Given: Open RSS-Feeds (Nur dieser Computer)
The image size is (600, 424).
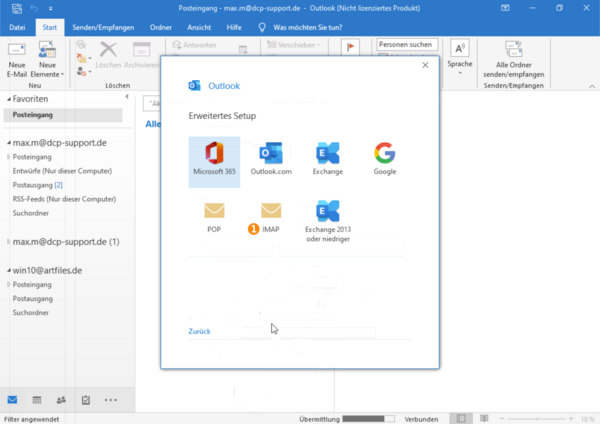Looking at the screenshot, I should pos(64,199).
